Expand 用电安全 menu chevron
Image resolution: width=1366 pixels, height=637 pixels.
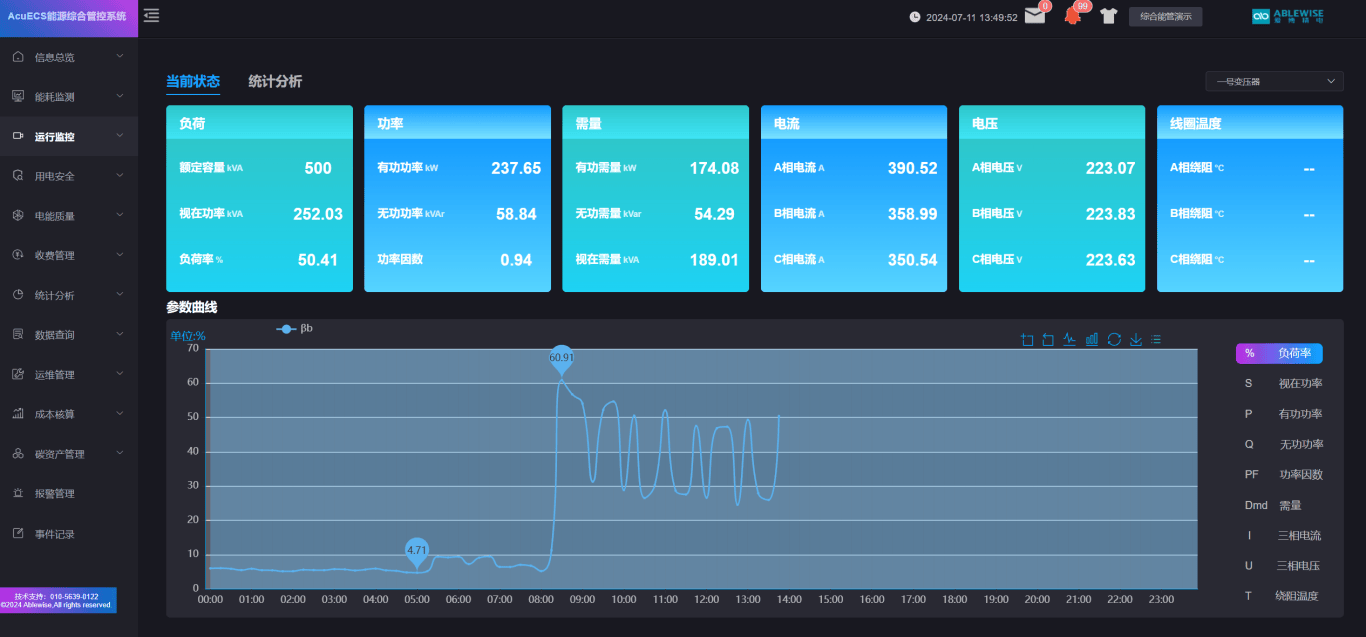pyautogui.click(x=120, y=175)
